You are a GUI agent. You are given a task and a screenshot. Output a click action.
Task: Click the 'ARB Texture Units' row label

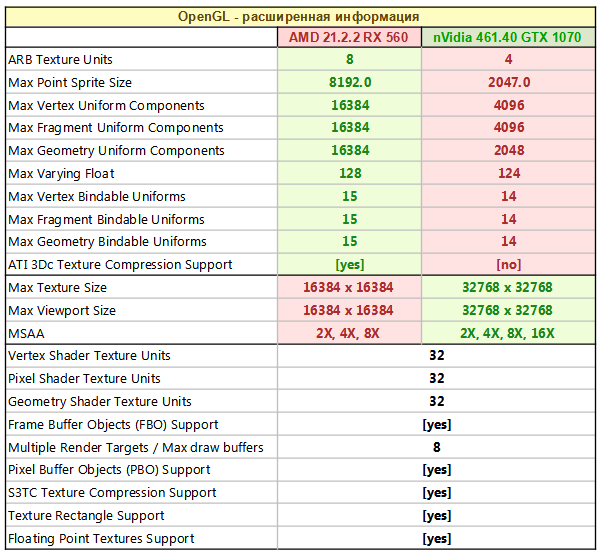click(60, 60)
